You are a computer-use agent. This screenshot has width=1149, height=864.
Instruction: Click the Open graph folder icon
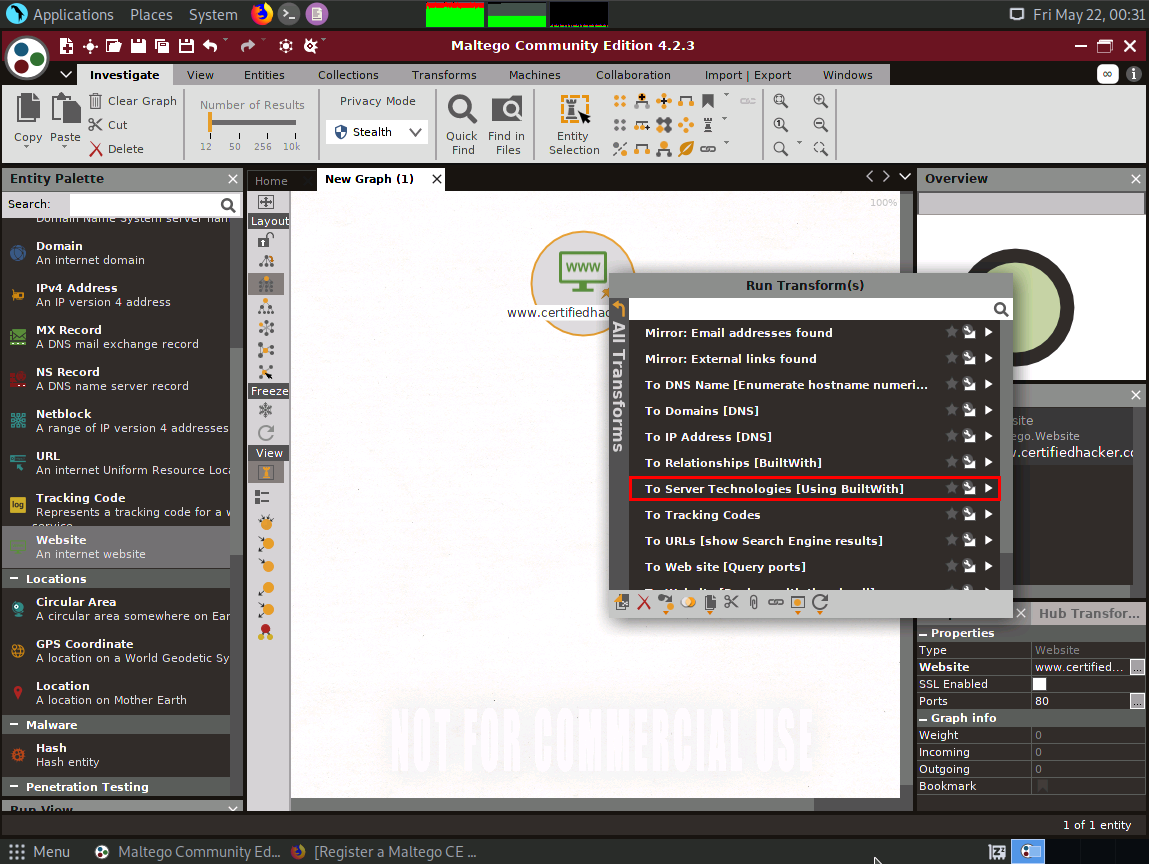coord(114,46)
